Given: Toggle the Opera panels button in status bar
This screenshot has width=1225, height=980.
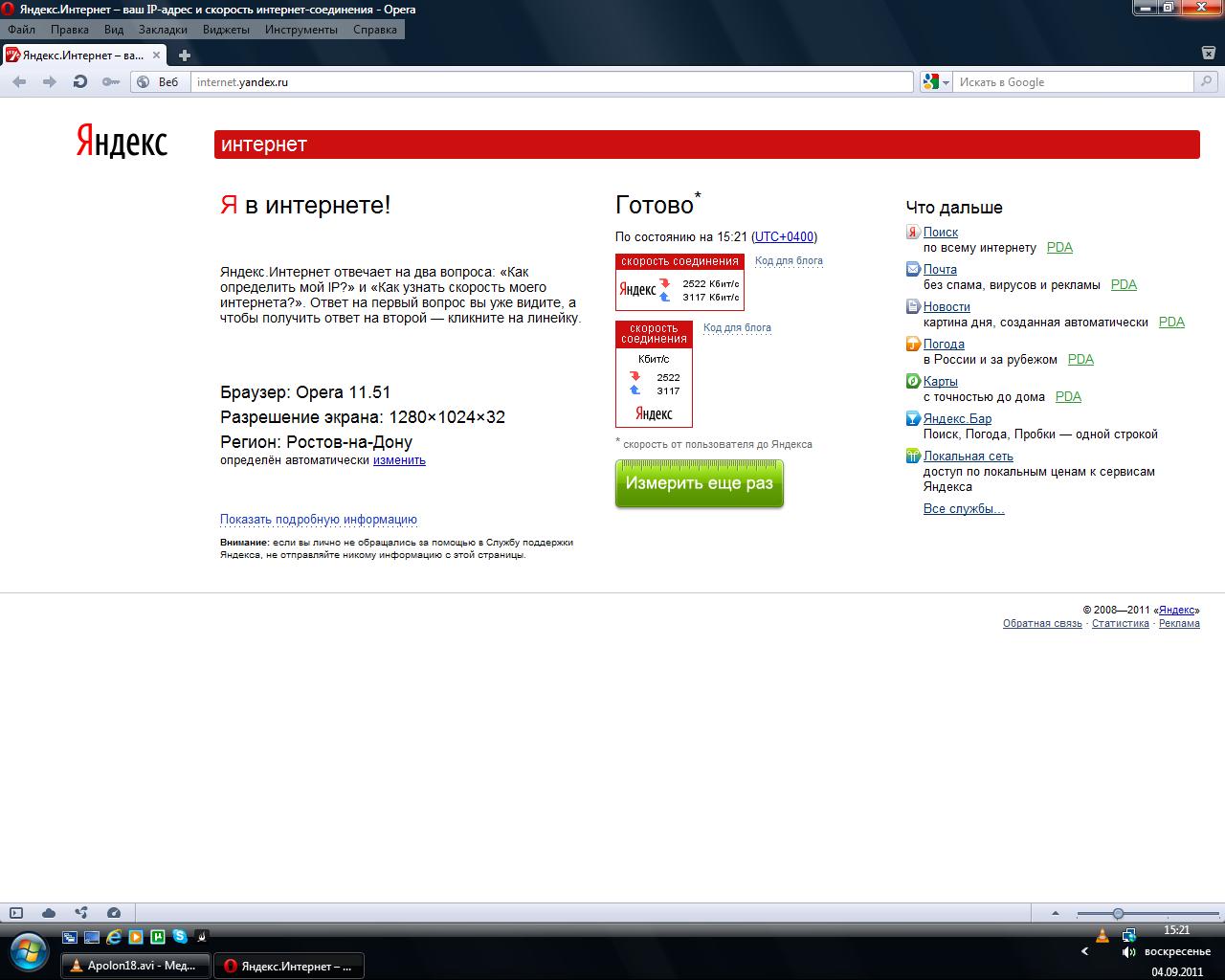Looking at the screenshot, I should (x=16, y=913).
